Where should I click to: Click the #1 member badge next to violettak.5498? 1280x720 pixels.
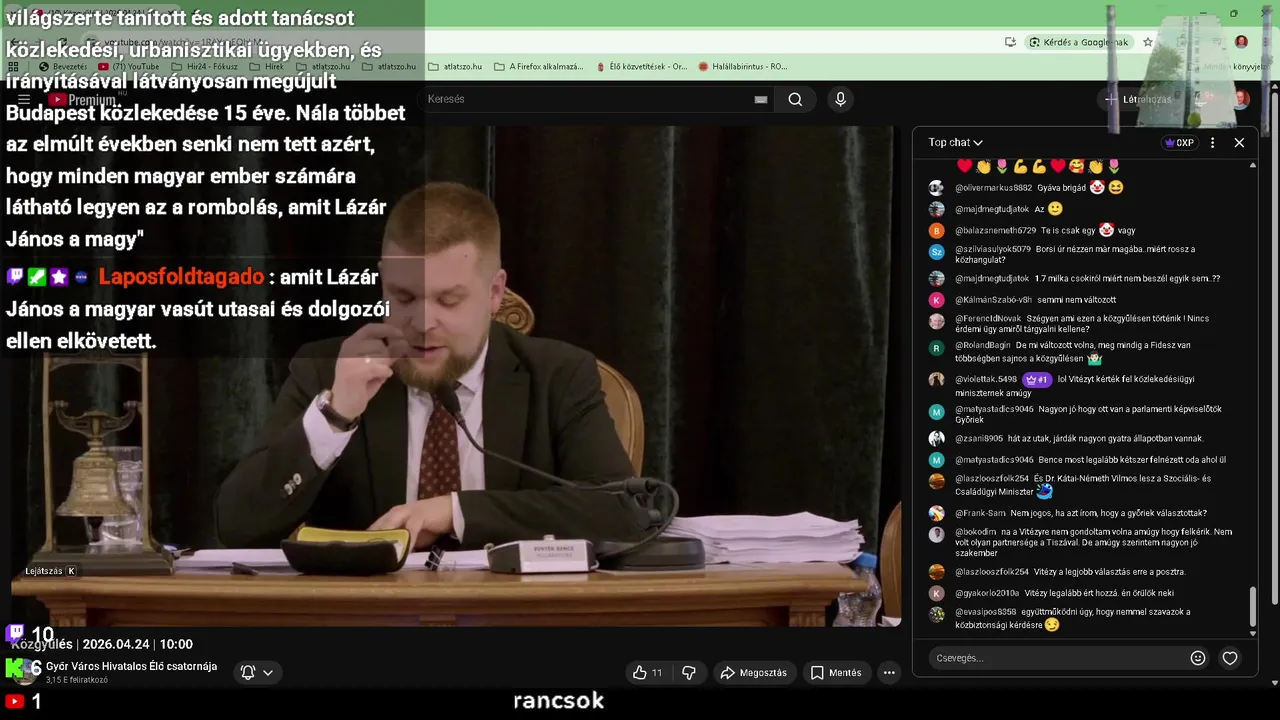(x=1036, y=379)
